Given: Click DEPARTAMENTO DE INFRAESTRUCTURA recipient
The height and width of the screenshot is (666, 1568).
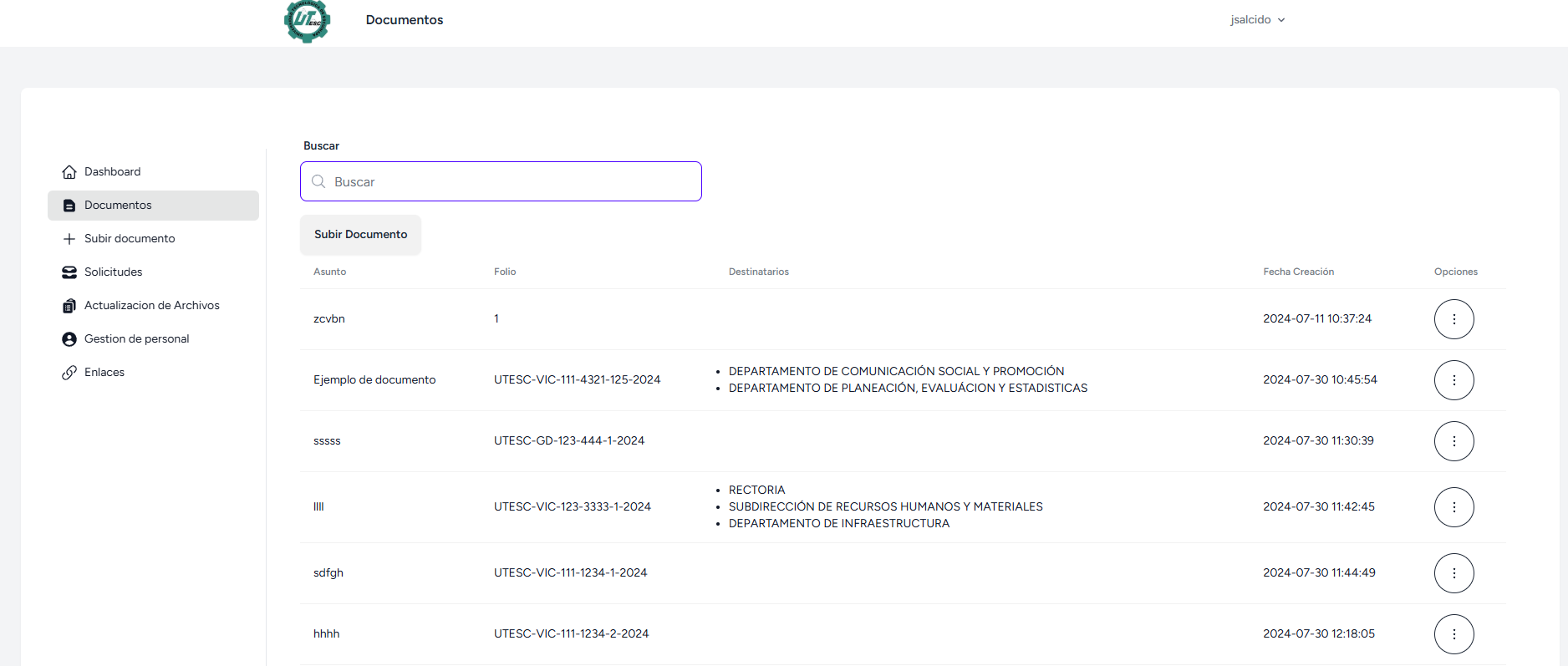Looking at the screenshot, I should [x=839, y=524].
